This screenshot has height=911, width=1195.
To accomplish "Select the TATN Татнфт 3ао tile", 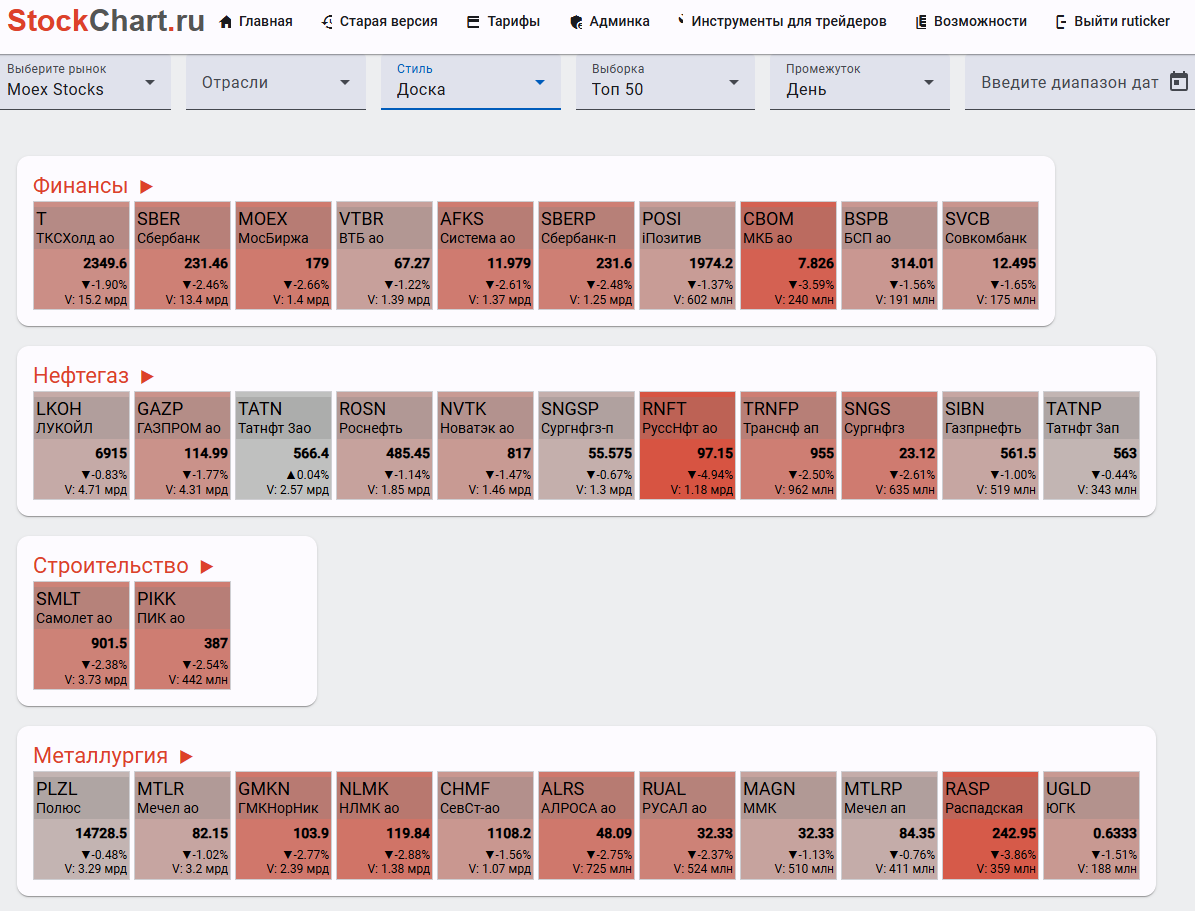I will (284, 445).
